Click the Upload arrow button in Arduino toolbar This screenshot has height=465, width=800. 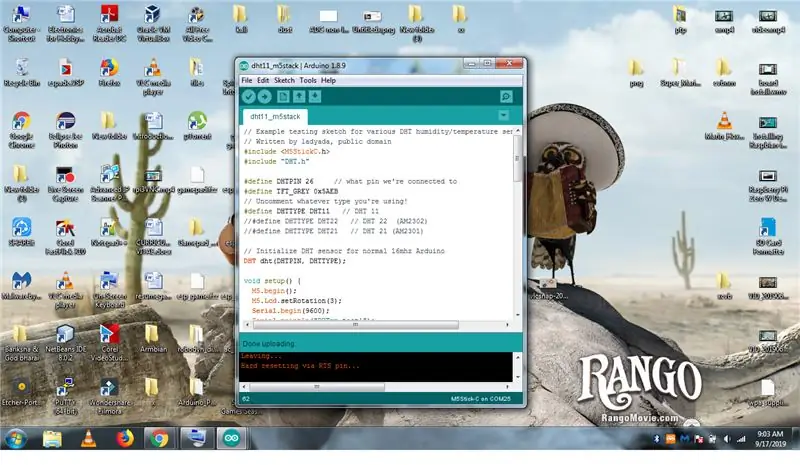click(x=264, y=96)
